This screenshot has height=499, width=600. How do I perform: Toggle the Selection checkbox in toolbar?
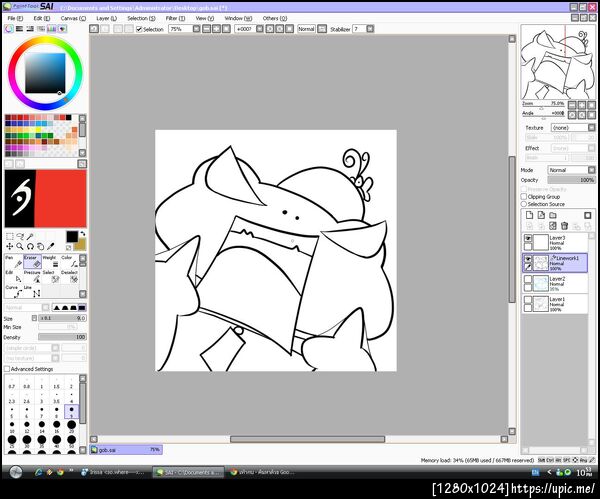pos(139,29)
